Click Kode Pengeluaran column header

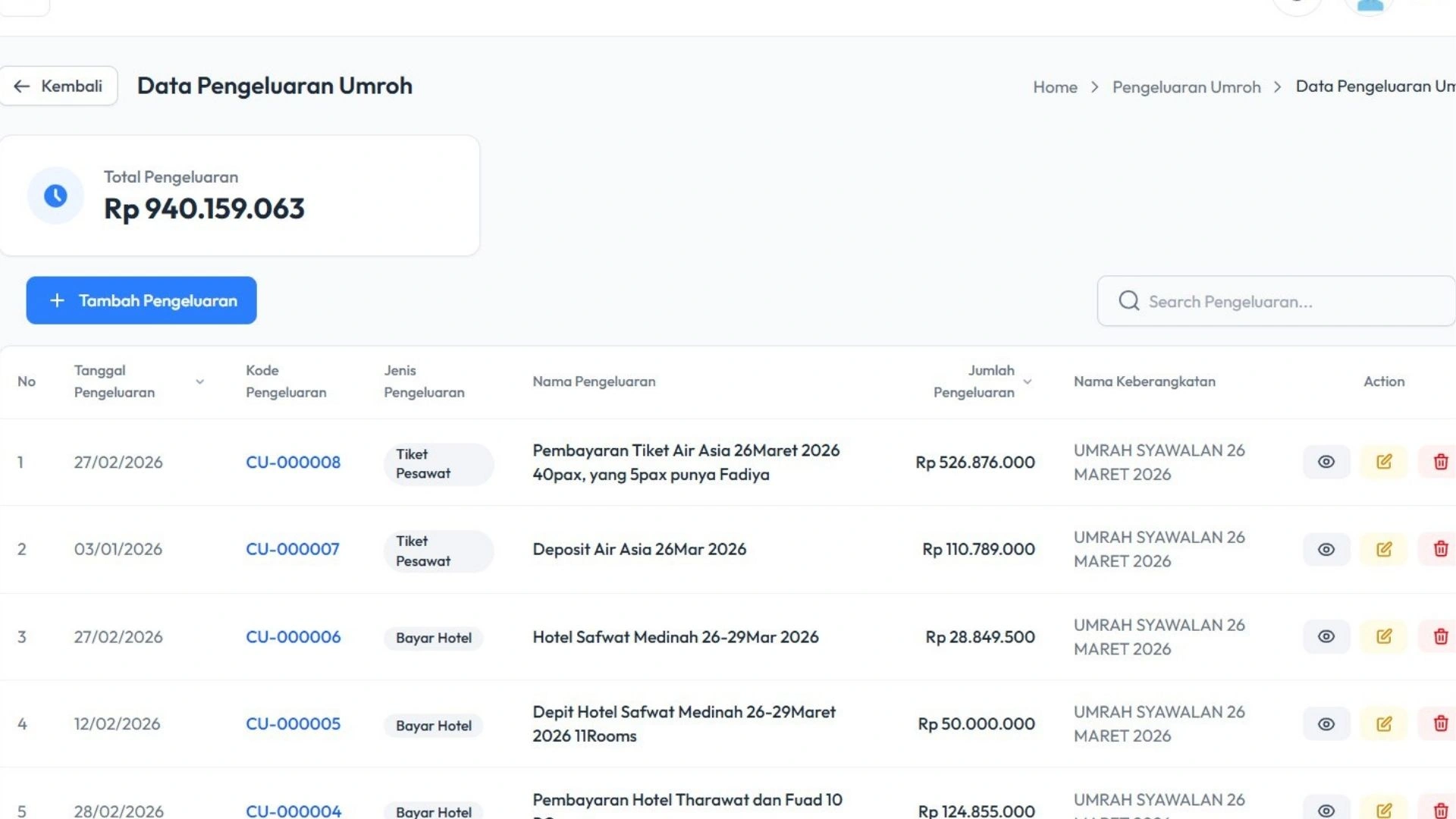(286, 381)
